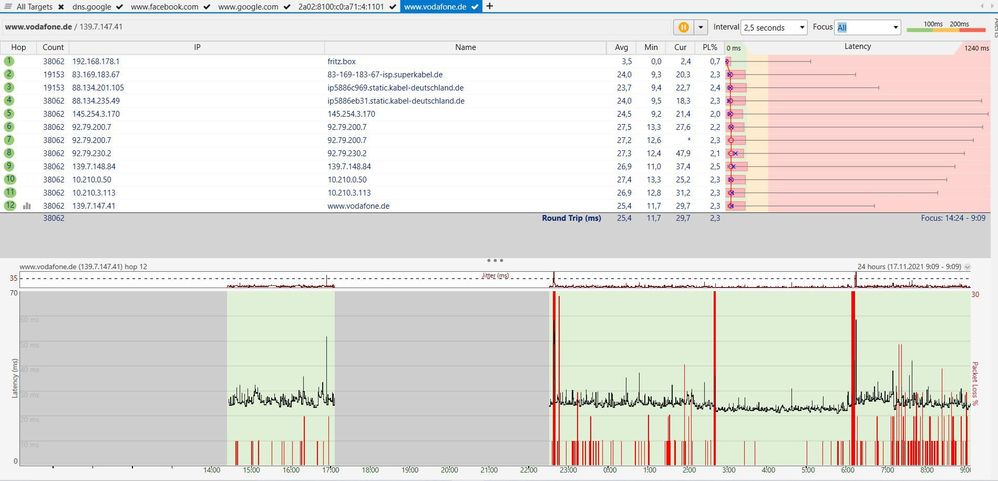This screenshot has height=481, width=998.
Task: Click the 1240 ms latency scale maximum
Action: coord(976,48)
